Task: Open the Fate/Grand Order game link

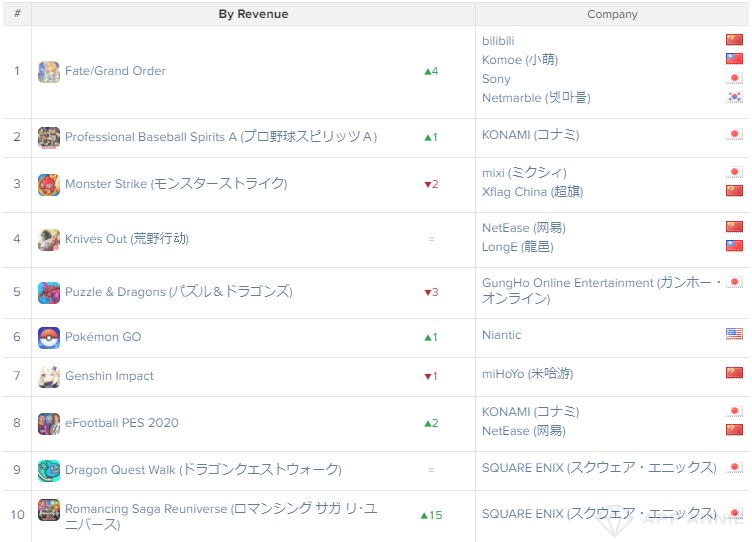Action: [x=115, y=71]
